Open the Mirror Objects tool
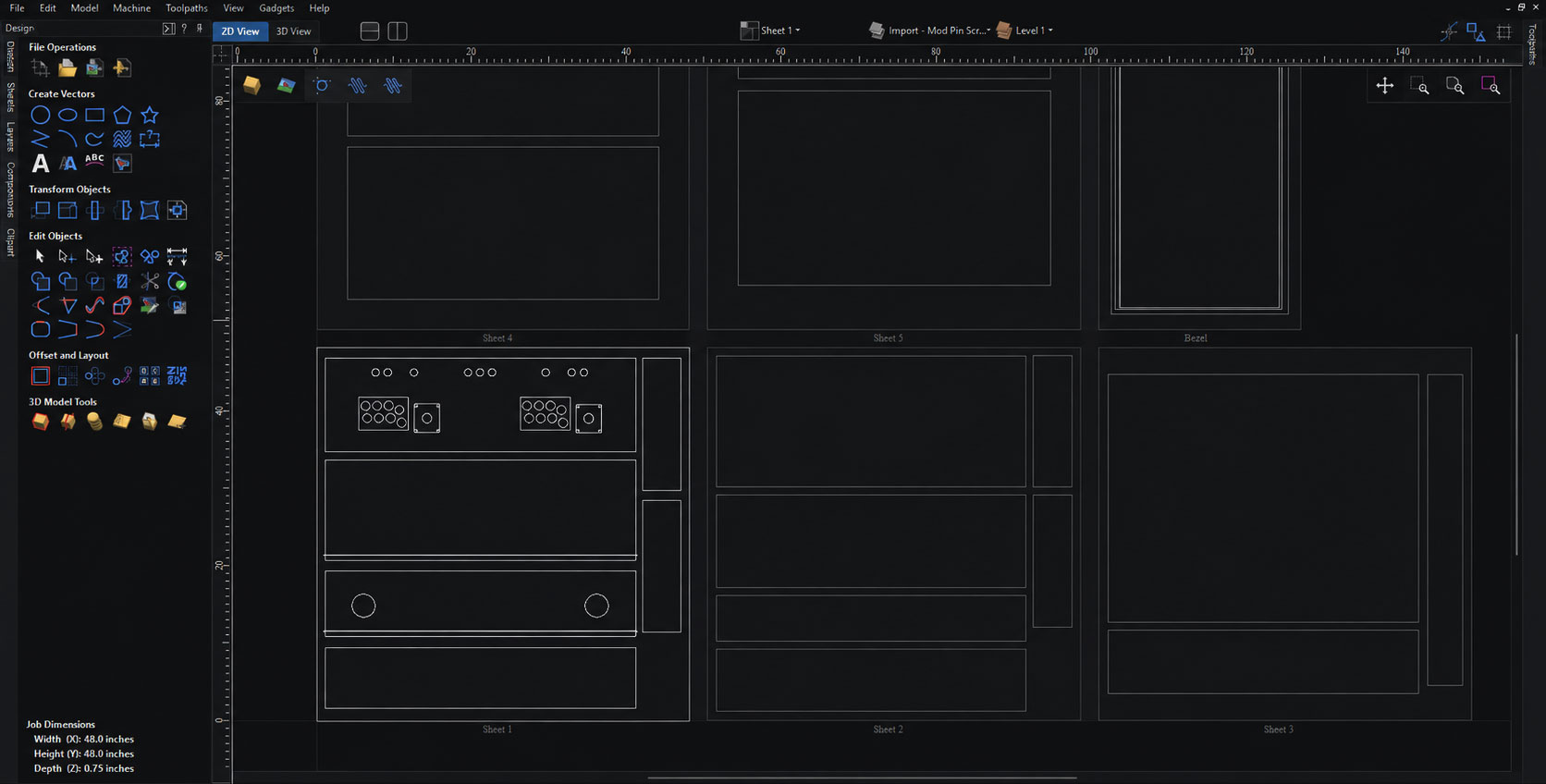Image resolution: width=1546 pixels, height=784 pixels. click(122, 211)
